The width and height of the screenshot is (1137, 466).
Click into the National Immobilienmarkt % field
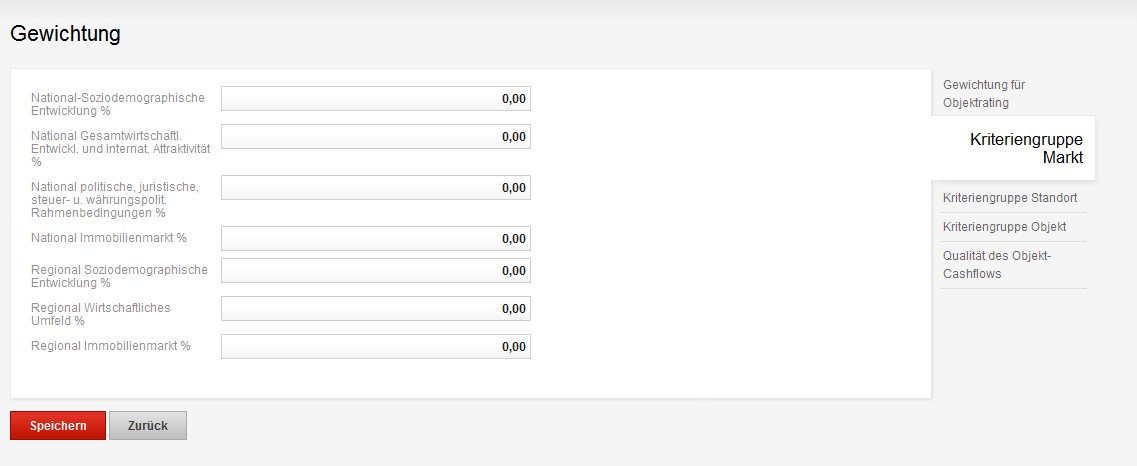click(375, 239)
